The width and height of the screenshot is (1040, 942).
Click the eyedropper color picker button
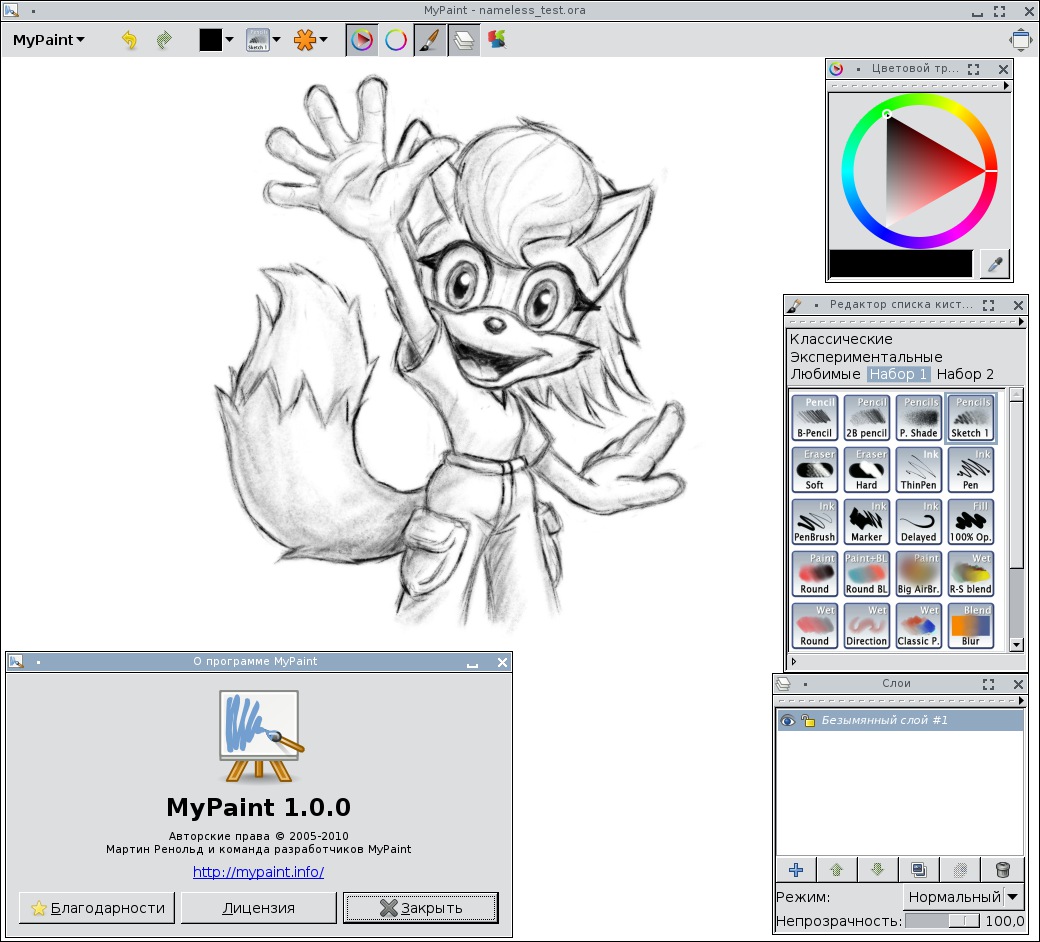[994, 264]
